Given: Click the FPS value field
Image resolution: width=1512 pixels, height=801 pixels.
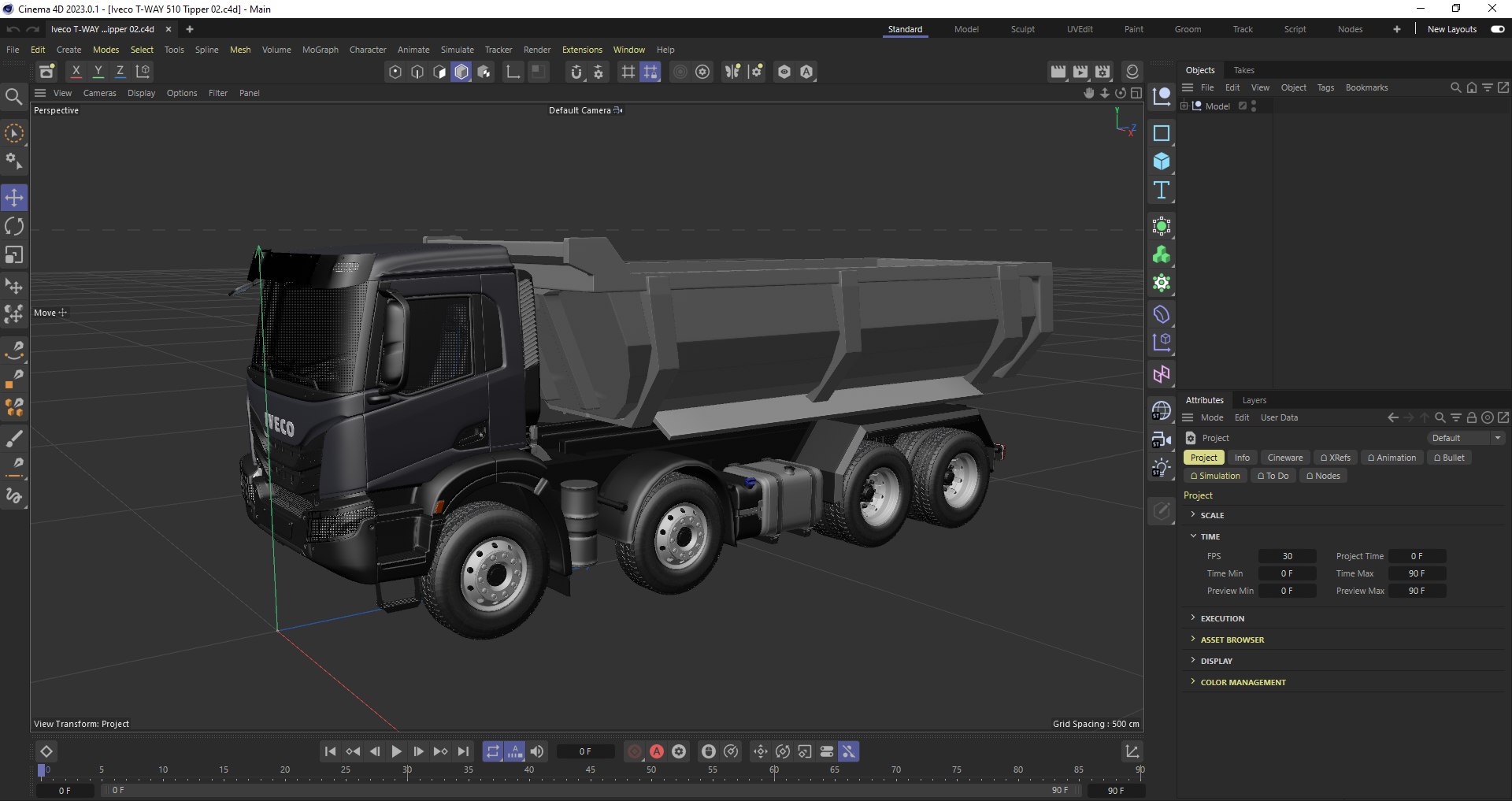Looking at the screenshot, I should tap(1287, 556).
